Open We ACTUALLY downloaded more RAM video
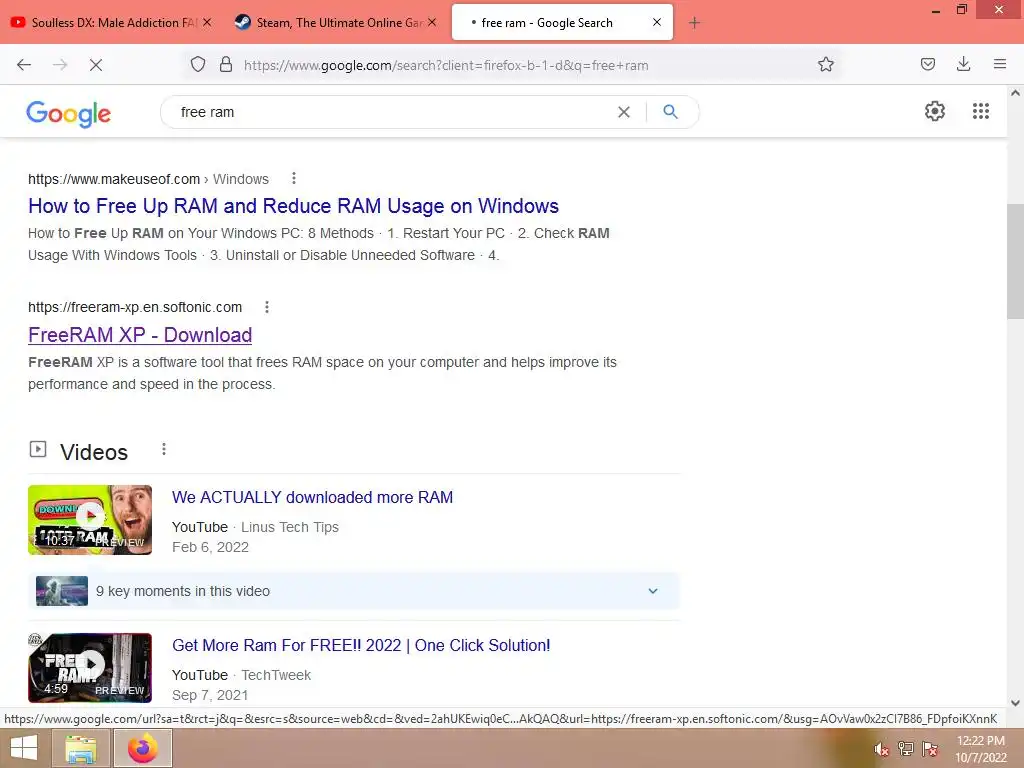The height and width of the screenshot is (768, 1024). click(312, 497)
